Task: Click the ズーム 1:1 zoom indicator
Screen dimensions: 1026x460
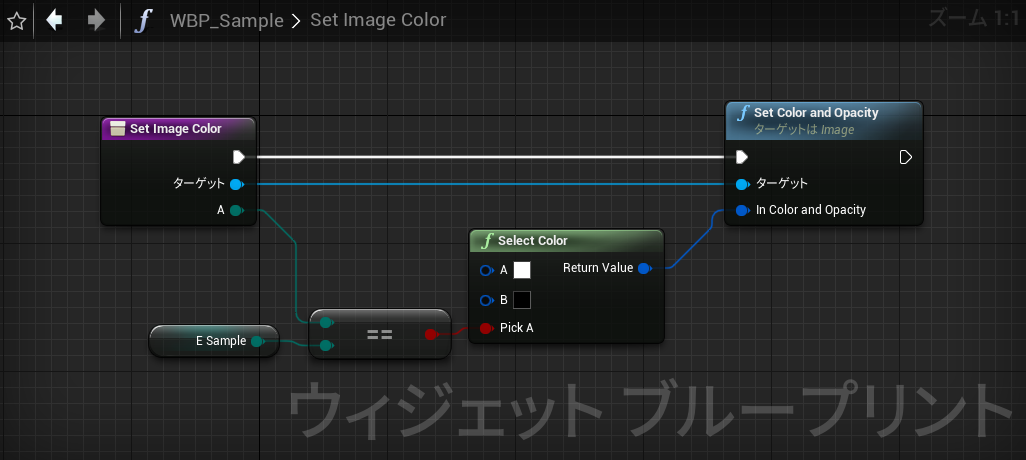Action: click(973, 18)
